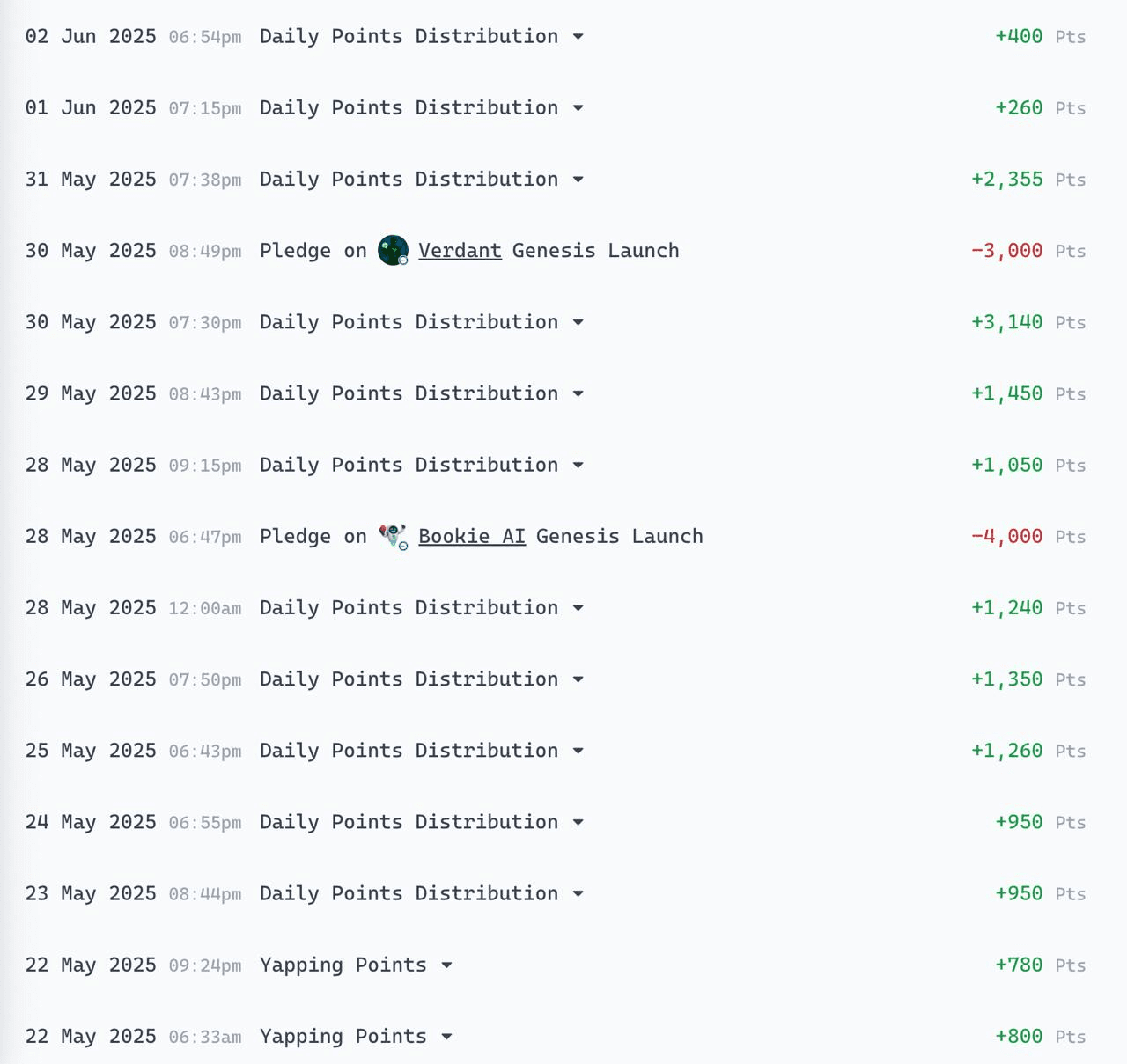This screenshot has height=1064, width=1127.
Task: Click the -4,000 Pts pledge amount
Action: (1007, 536)
